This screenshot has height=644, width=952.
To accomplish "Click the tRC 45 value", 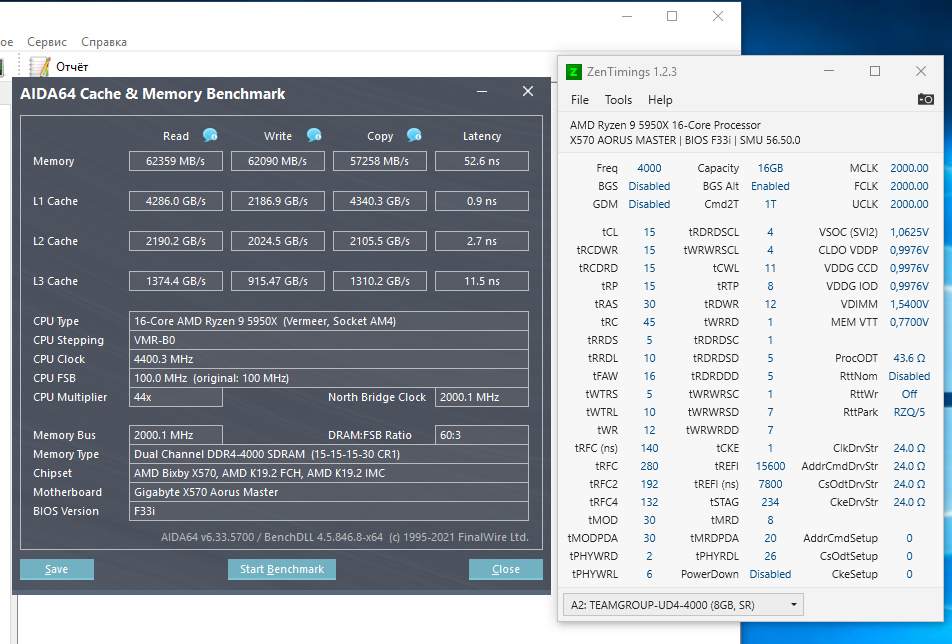I will pyautogui.click(x=649, y=322).
